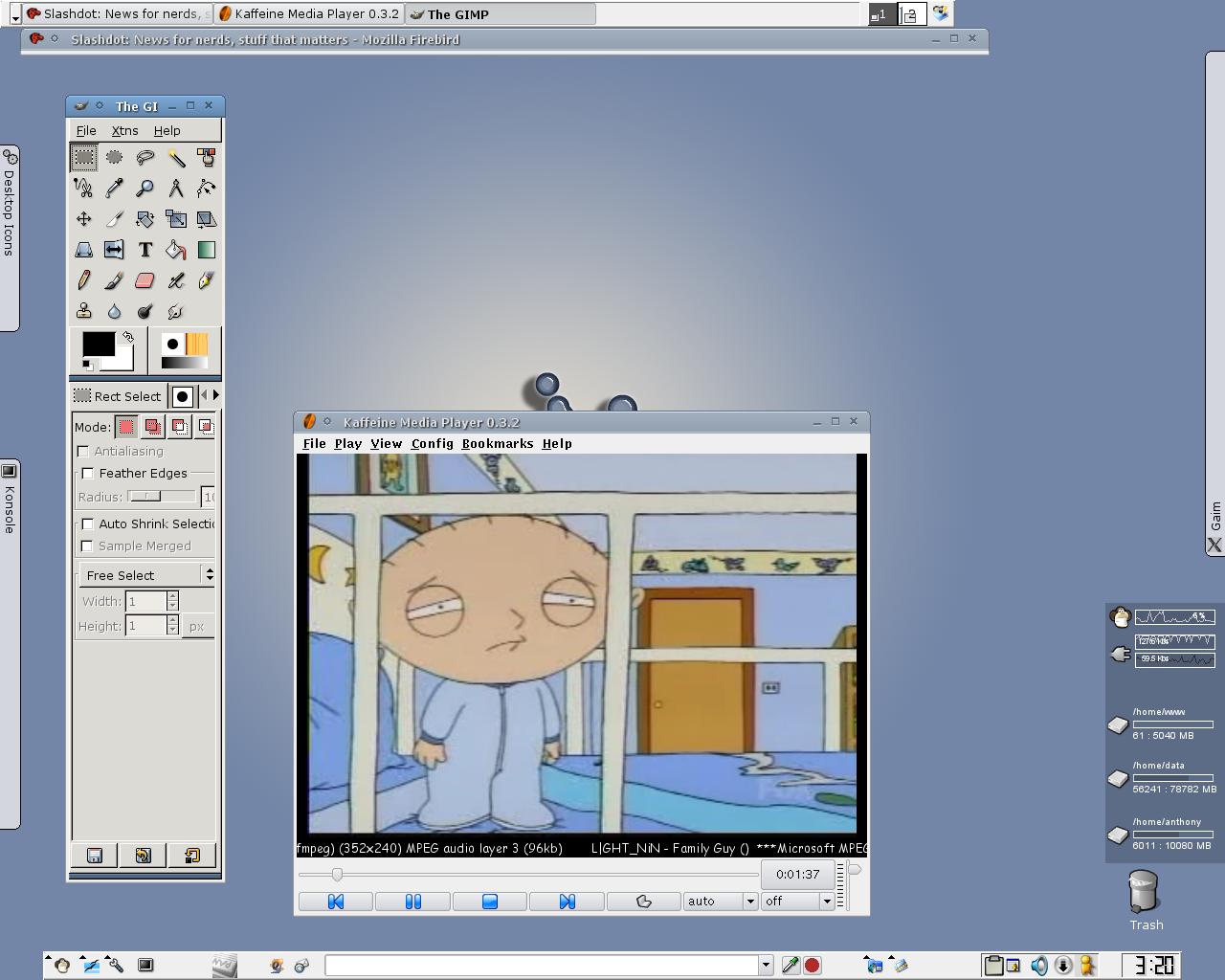Skip to the previous track in Kaffeine

coord(336,902)
